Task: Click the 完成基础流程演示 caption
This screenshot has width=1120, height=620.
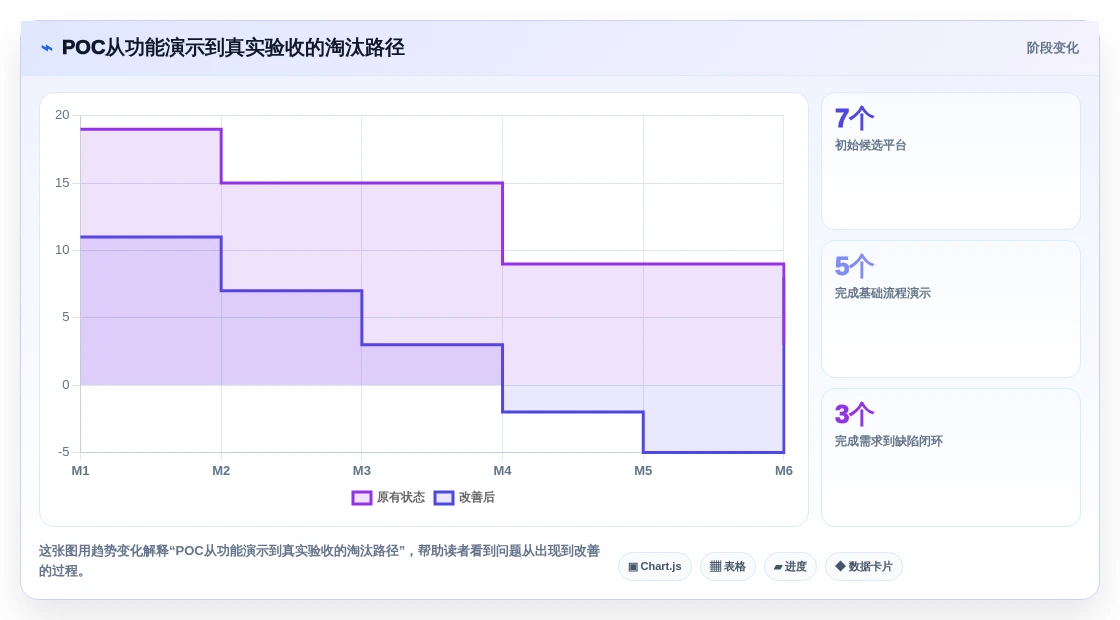Action: 882,293
